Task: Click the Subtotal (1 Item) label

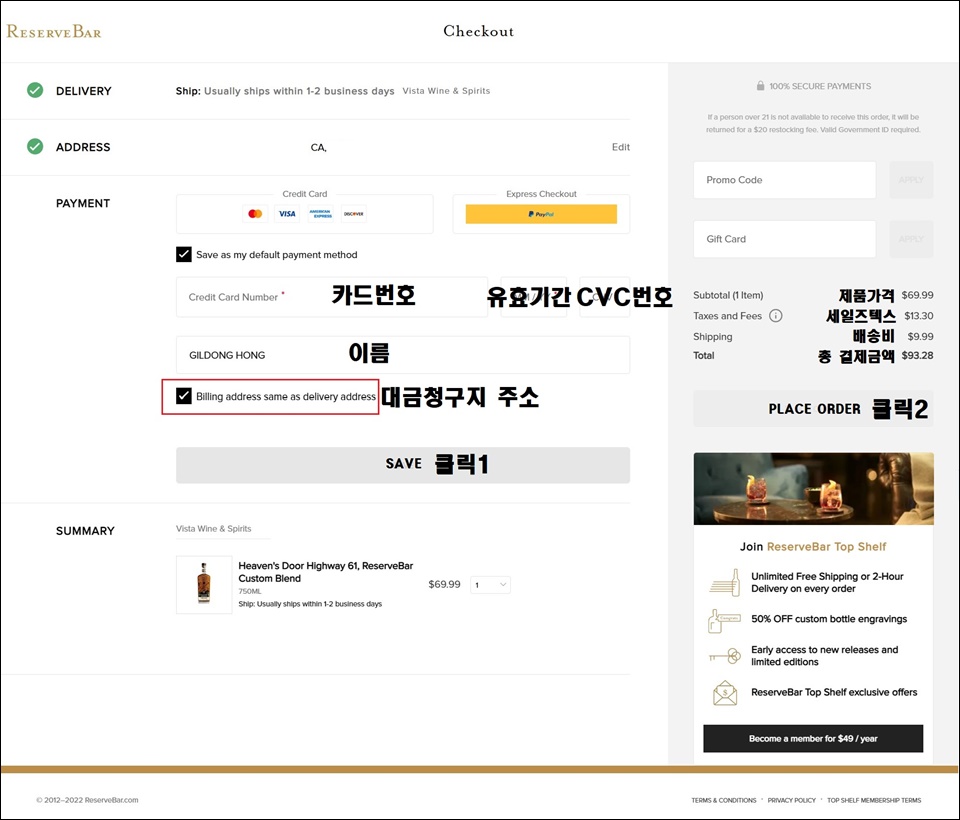Action: click(728, 295)
